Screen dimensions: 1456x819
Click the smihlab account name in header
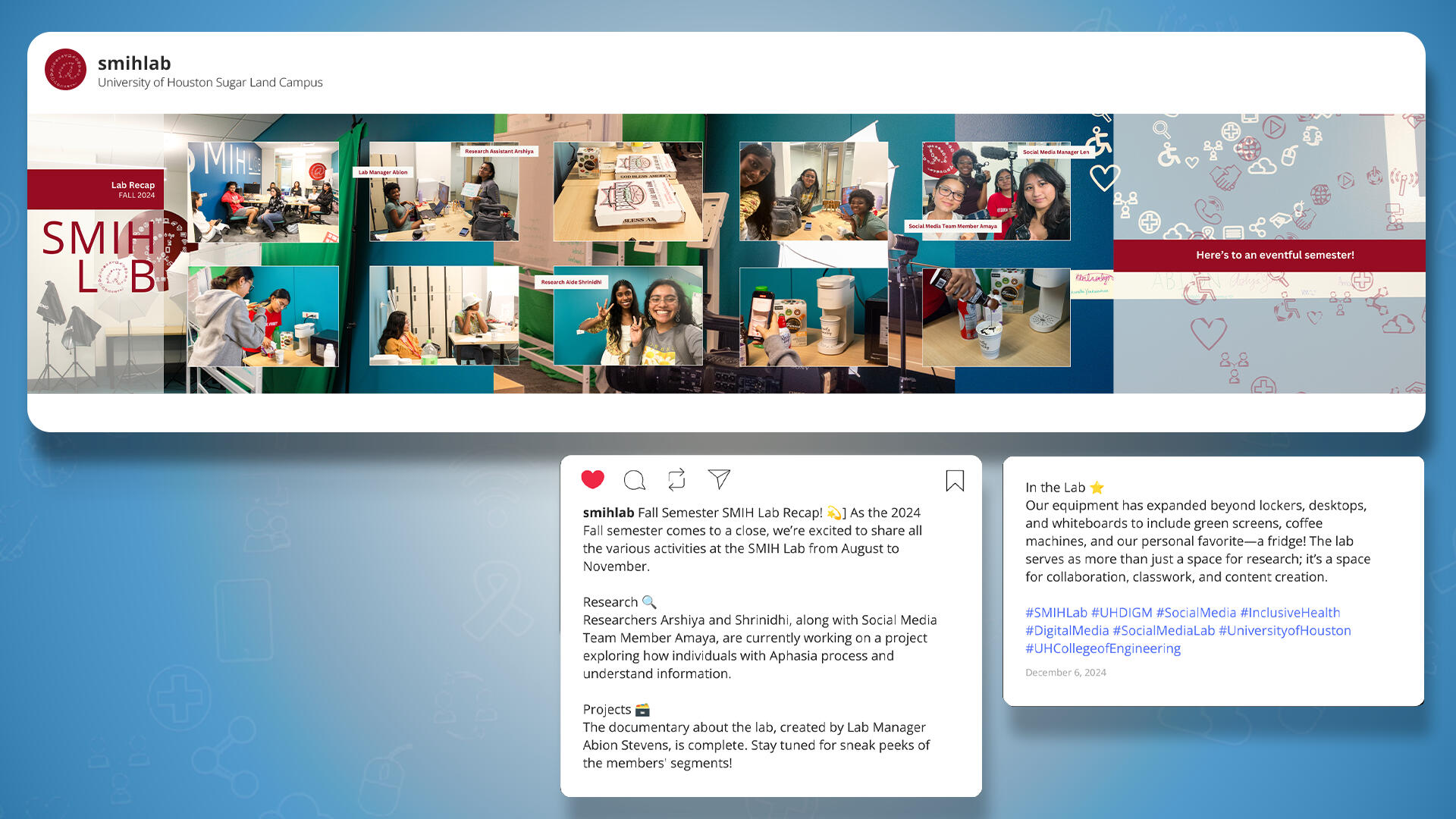[134, 63]
